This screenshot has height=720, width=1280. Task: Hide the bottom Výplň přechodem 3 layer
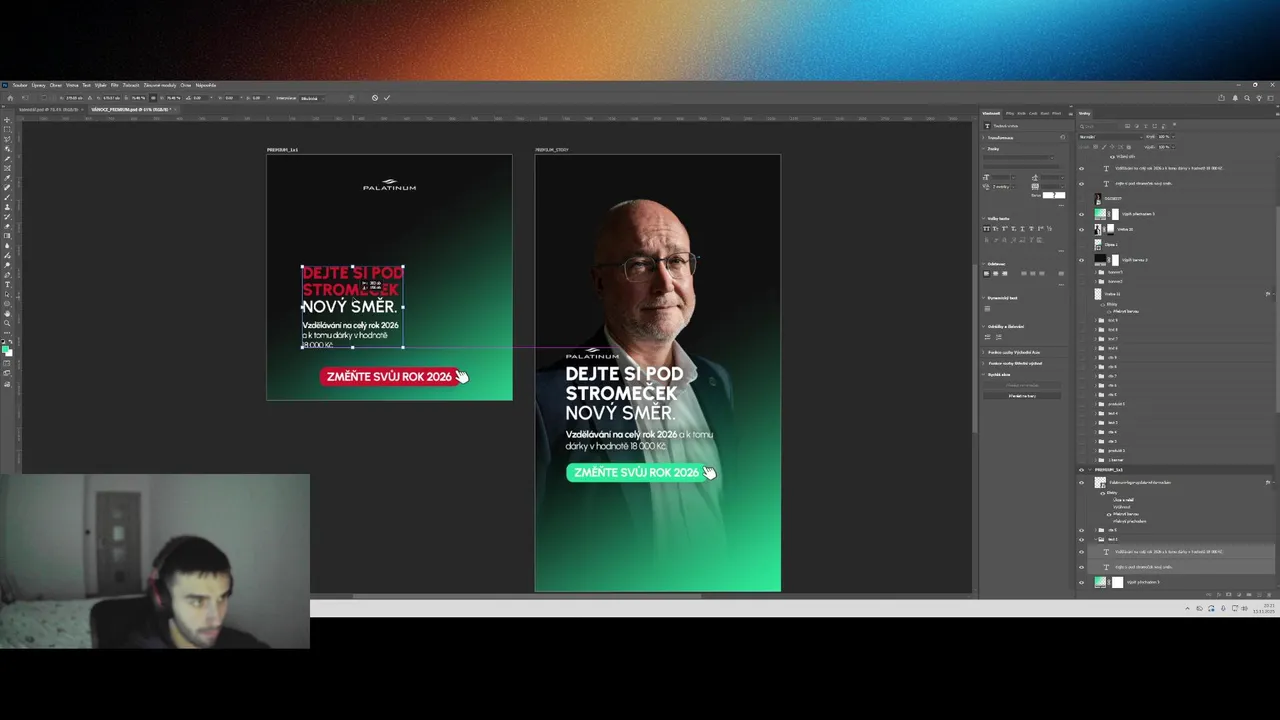tap(1081, 582)
